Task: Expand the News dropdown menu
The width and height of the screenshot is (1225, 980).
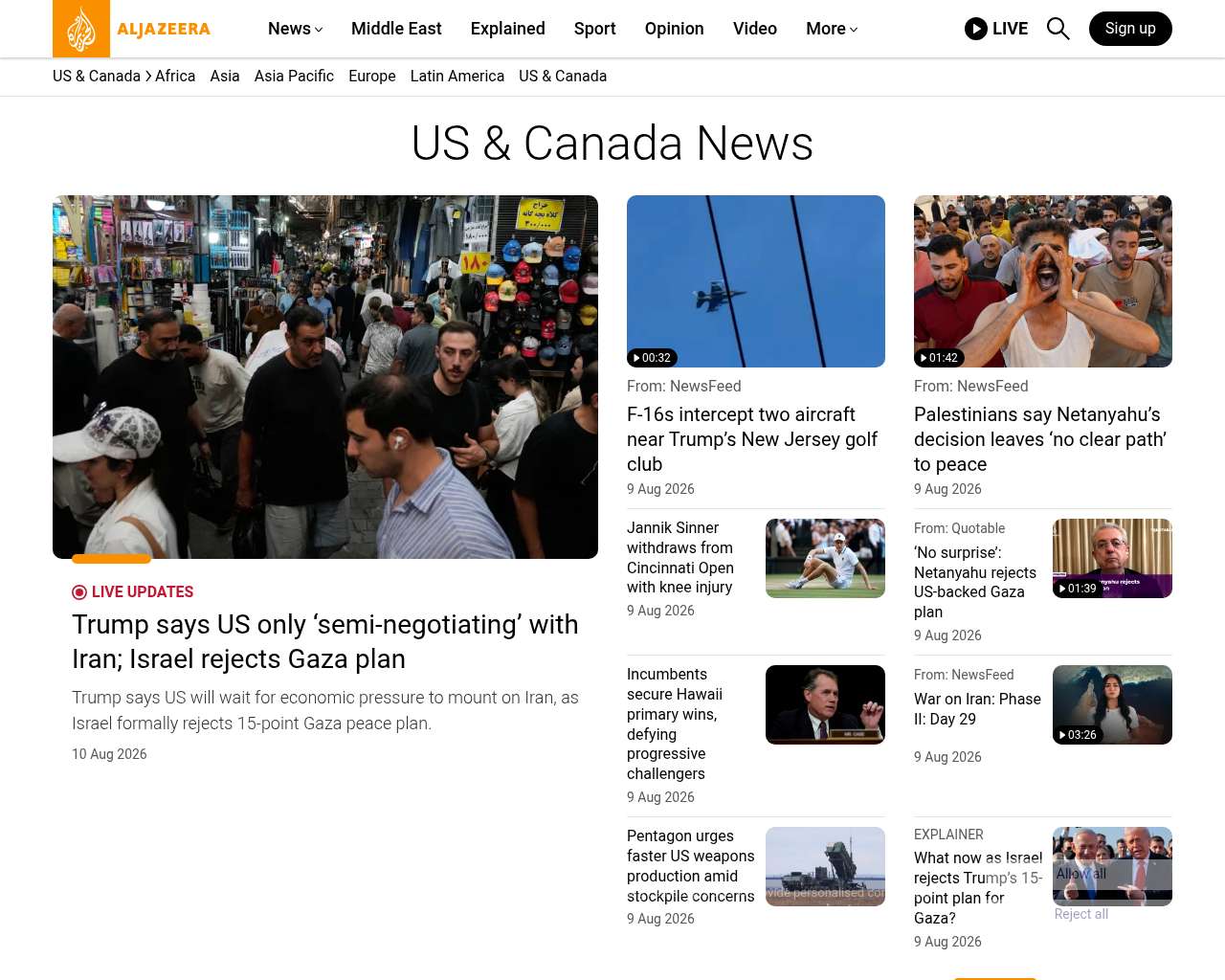Action: pos(295,29)
